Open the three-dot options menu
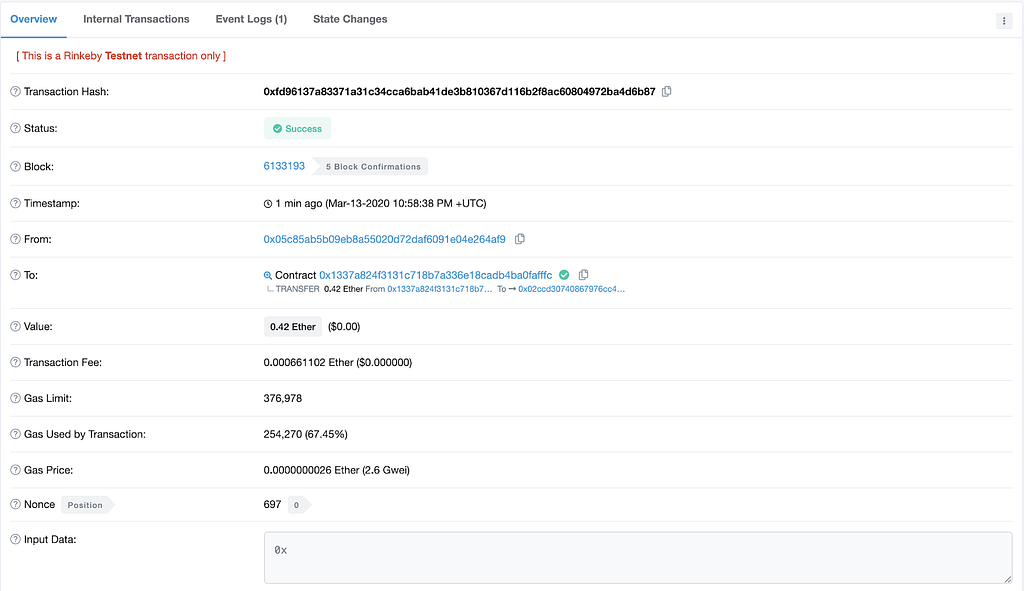This screenshot has height=591, width=1024. (1004, 21)
